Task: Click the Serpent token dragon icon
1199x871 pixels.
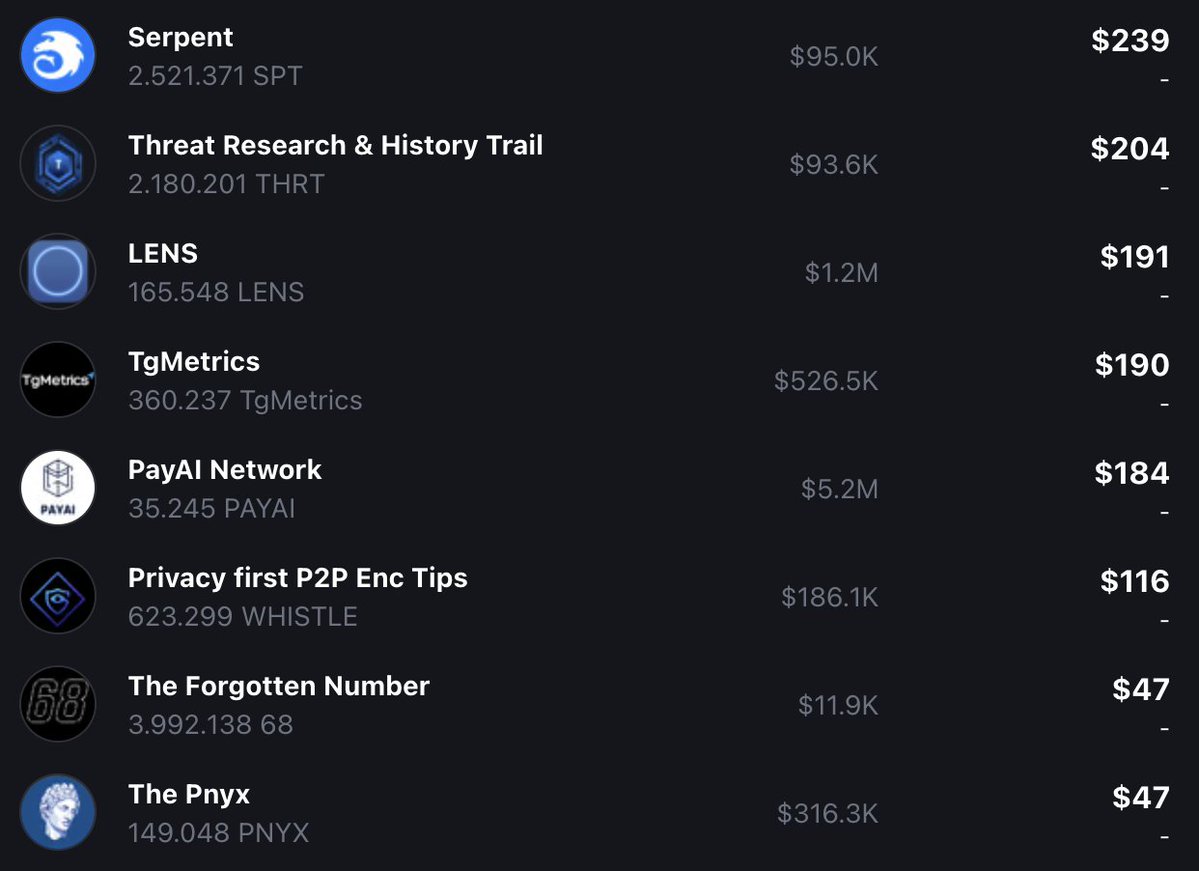Action: tap(58, 56)
